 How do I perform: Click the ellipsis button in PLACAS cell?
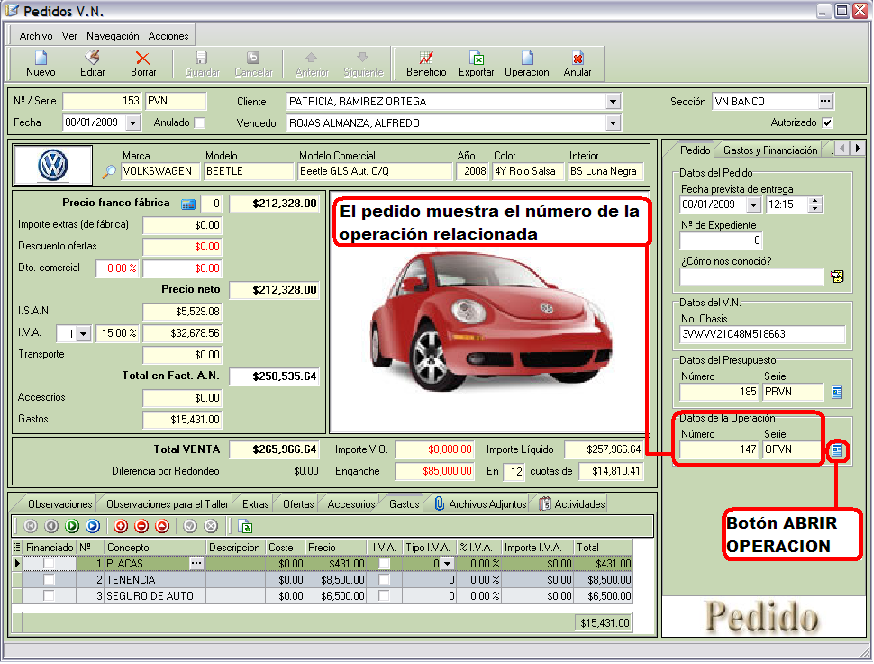pos(196,564)
